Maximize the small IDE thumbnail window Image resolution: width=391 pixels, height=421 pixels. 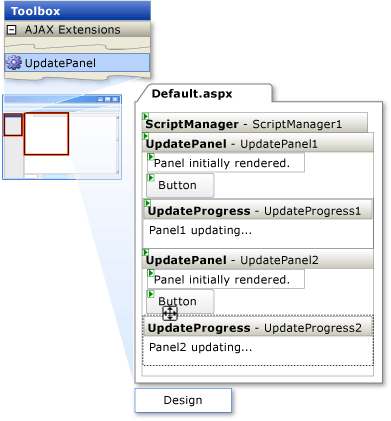point(107,99)
